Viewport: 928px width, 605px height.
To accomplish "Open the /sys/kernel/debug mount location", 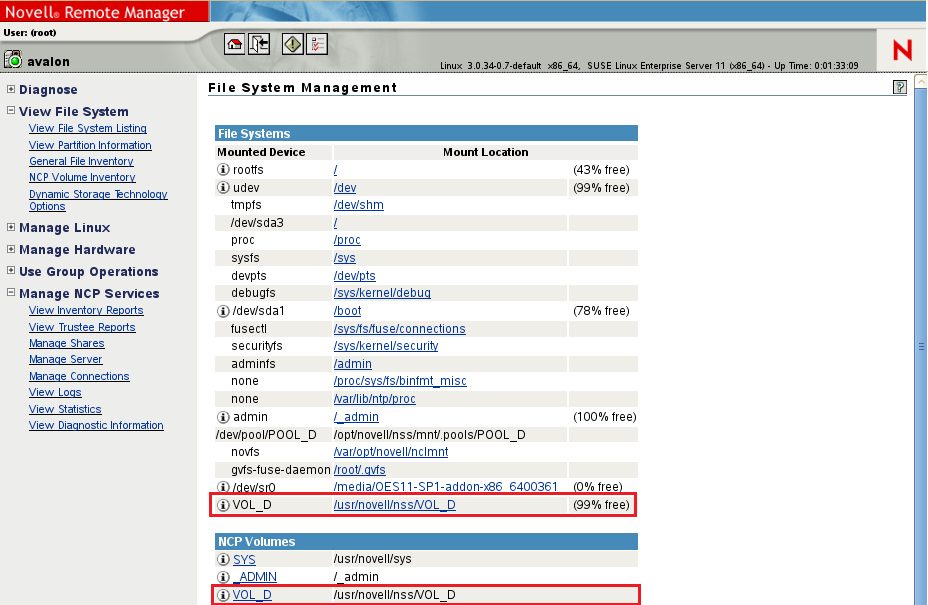I will pyautogui.click(x=382, y=293).
